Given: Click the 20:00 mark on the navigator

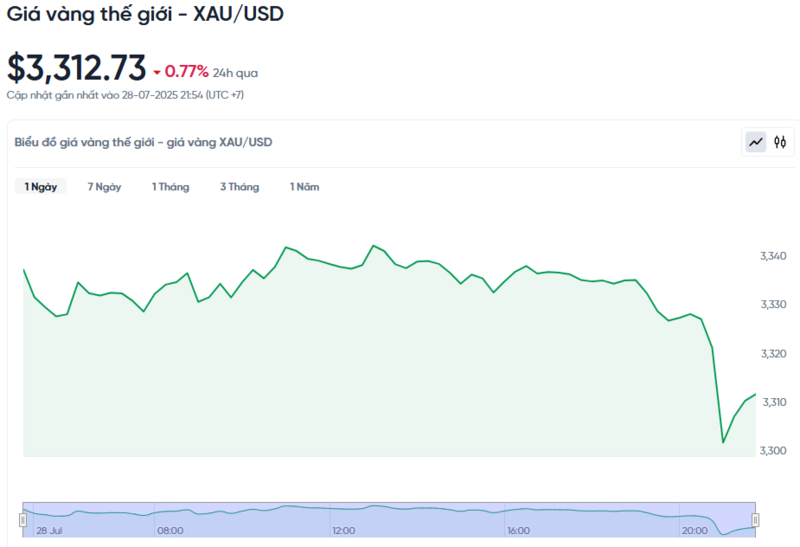Looking at the screenshot, I should 692,530.
